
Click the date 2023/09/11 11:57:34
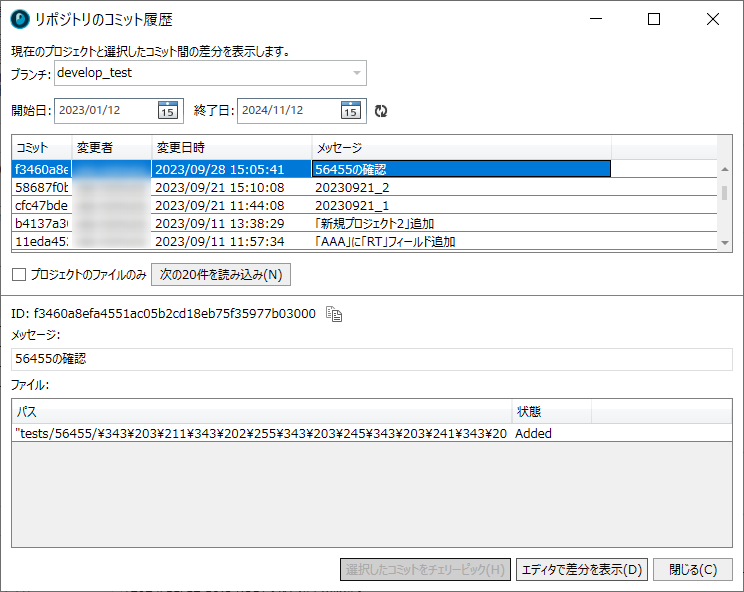click(220, 241)
